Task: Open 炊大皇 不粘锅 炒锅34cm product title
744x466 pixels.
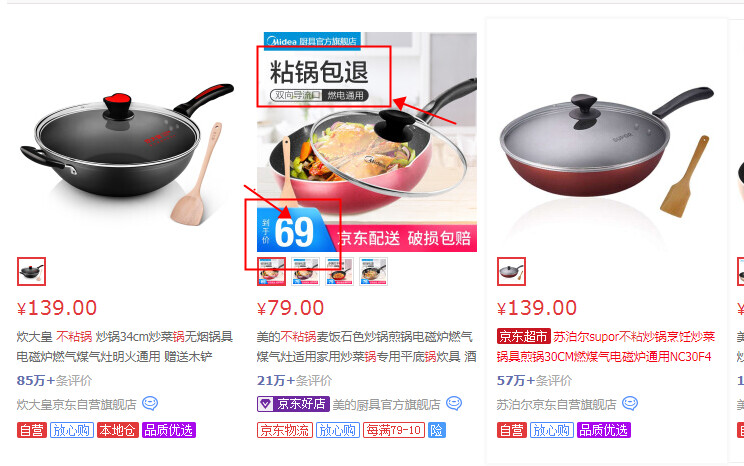Action: (124, 346)
